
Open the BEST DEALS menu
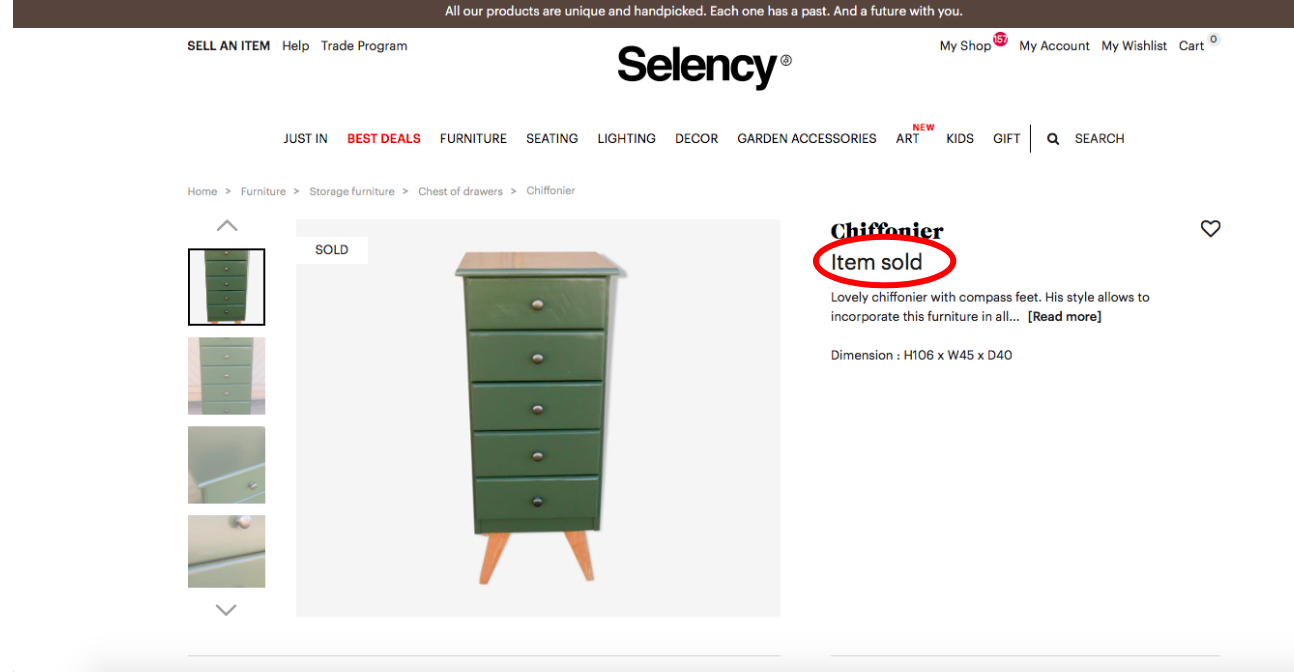pos(384,139)
